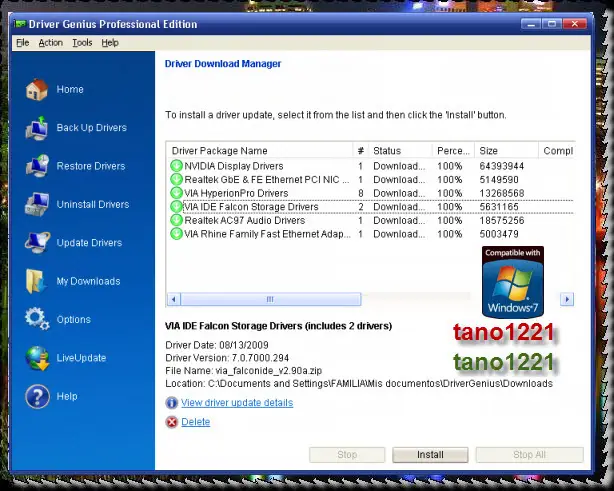Open the File menu
Image resolution: width=614 pixels, height=491 pixels.
coord(23,43)
